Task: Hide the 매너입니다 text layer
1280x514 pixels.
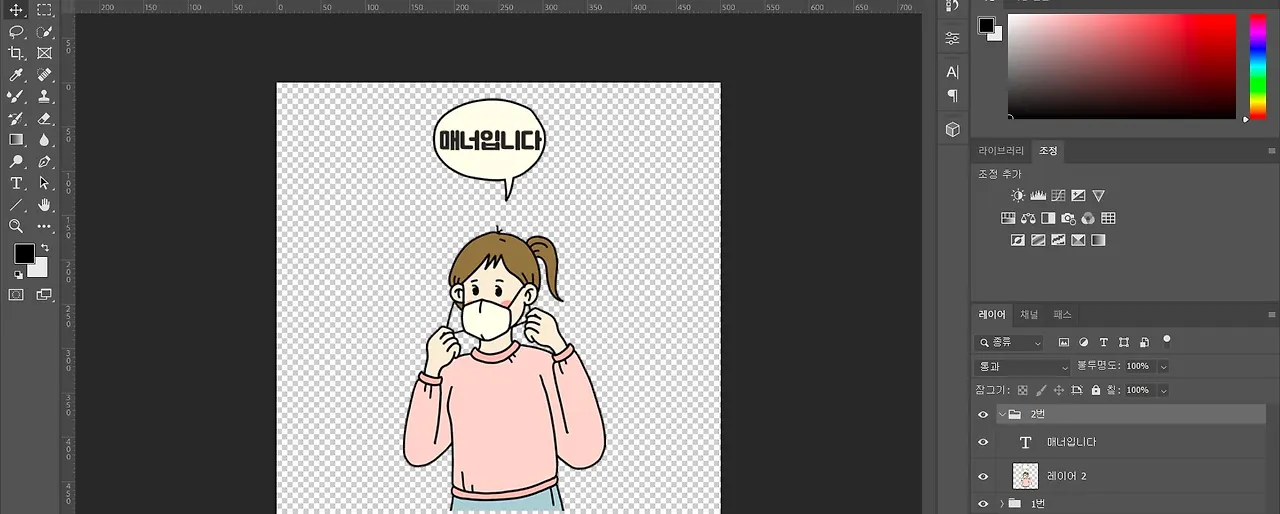Action: pos(983,442)
